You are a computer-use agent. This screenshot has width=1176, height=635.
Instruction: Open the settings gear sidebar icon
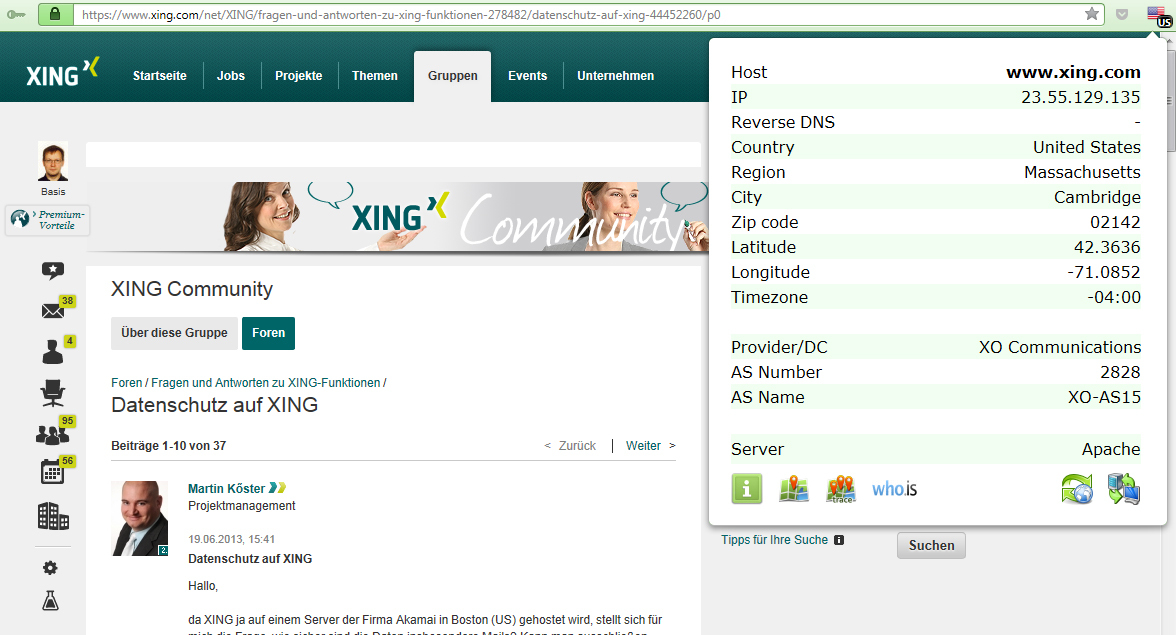click(50, 568)
